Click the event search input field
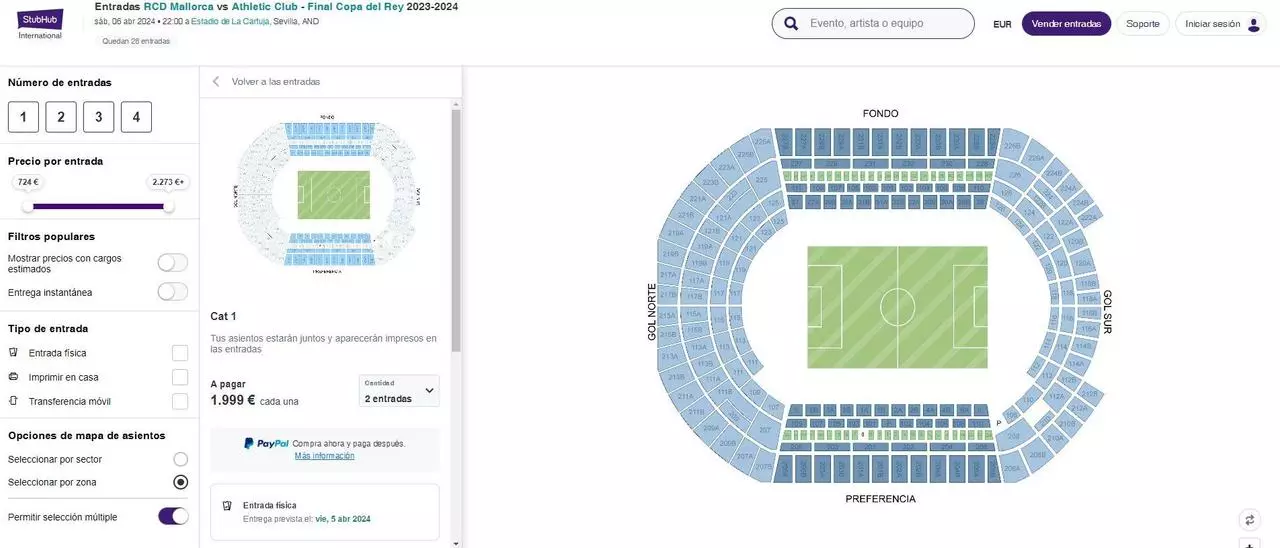The height and width of the screenshot is (548, 1280). [x=885, y=24]
